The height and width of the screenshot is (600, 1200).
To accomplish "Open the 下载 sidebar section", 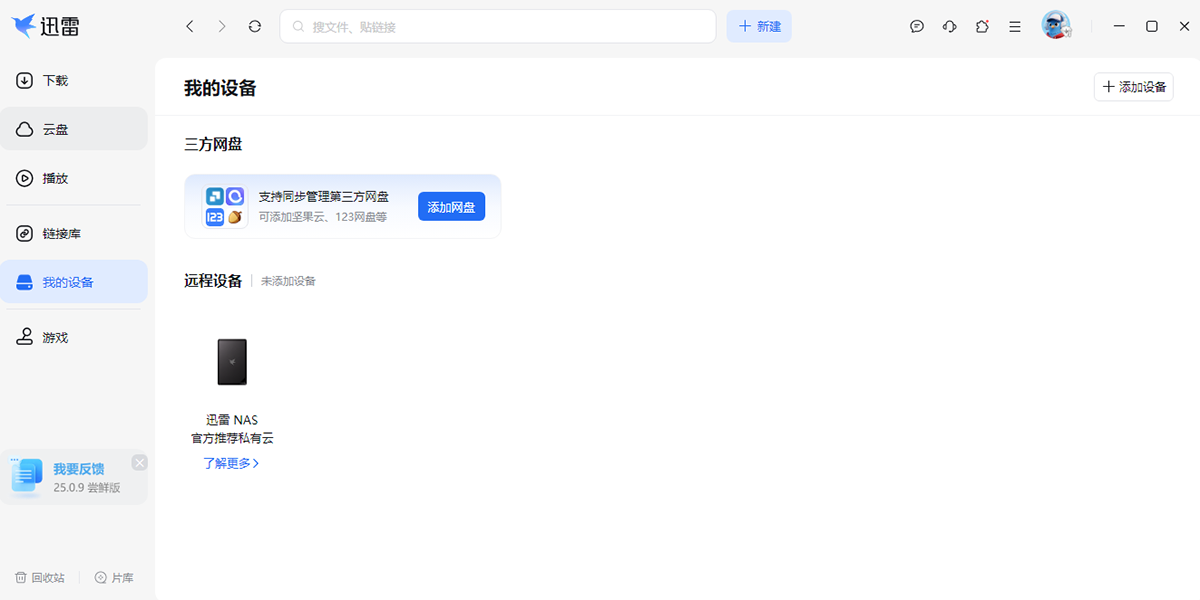I will (x=74, y=80).
